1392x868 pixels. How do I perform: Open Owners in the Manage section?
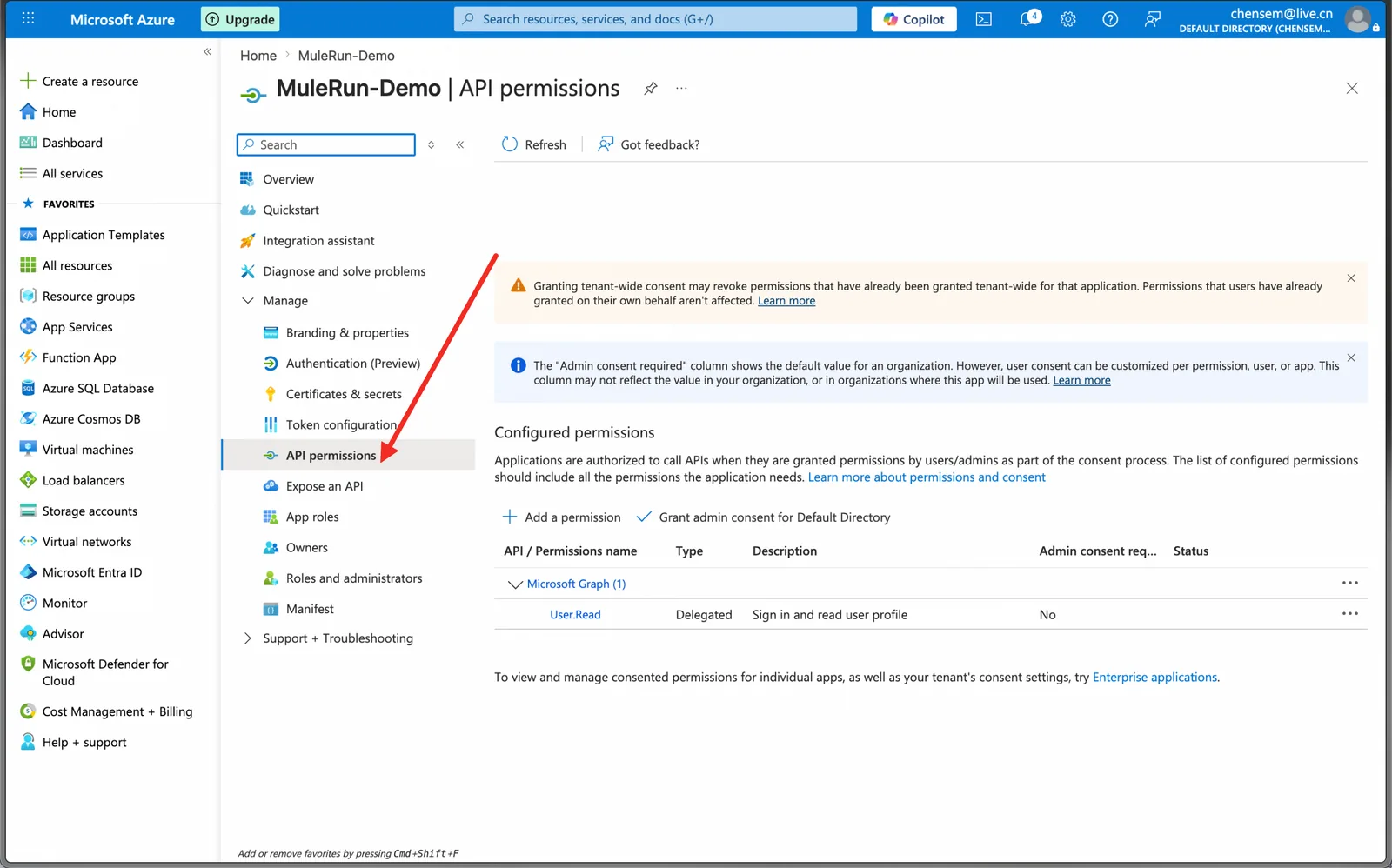click(296, 547)
